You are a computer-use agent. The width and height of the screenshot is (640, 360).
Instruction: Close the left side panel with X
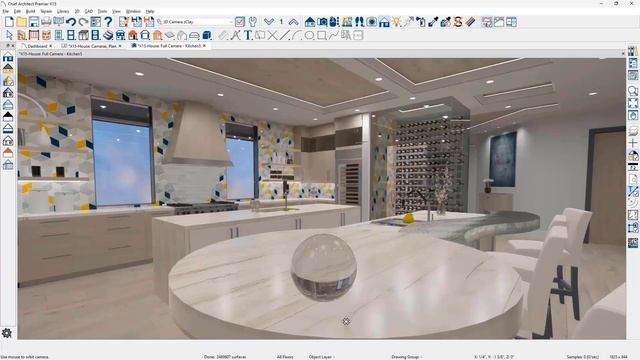[x=13, y=46]
